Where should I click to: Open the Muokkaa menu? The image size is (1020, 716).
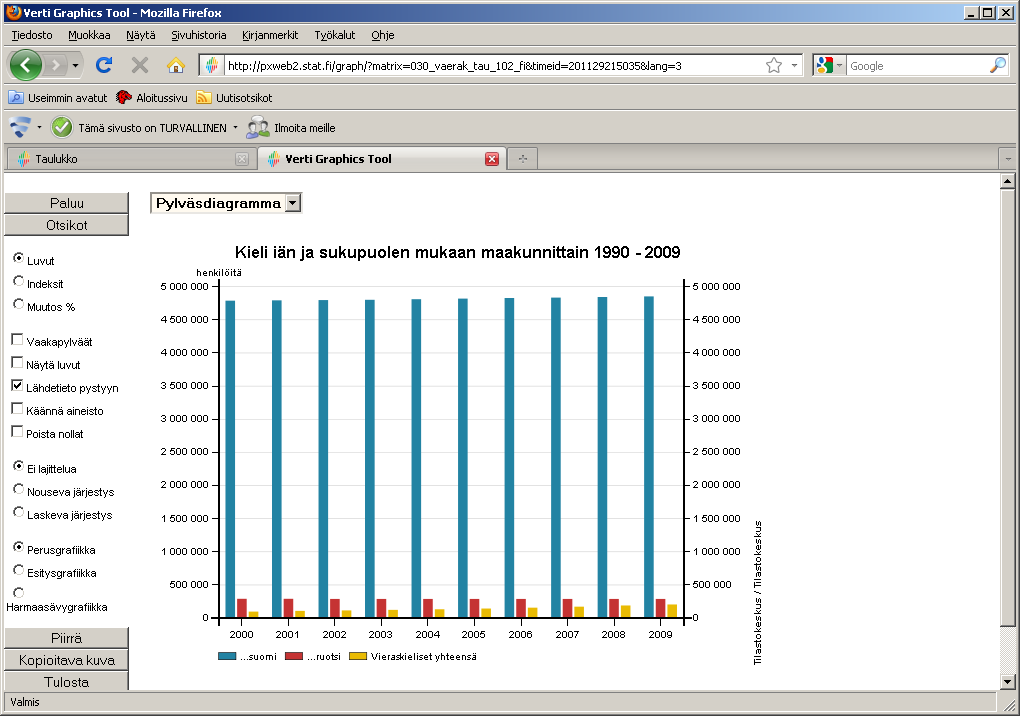89,35
